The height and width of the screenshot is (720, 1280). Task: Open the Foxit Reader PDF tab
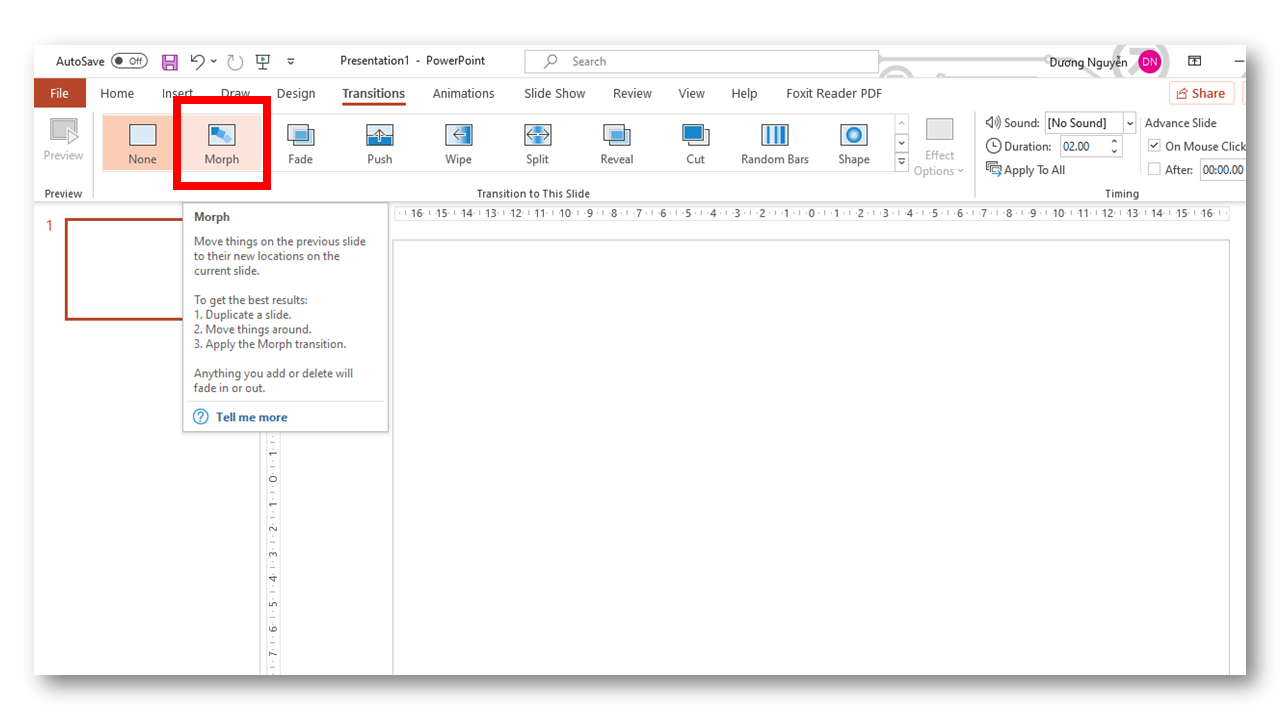tap(834, 93)
